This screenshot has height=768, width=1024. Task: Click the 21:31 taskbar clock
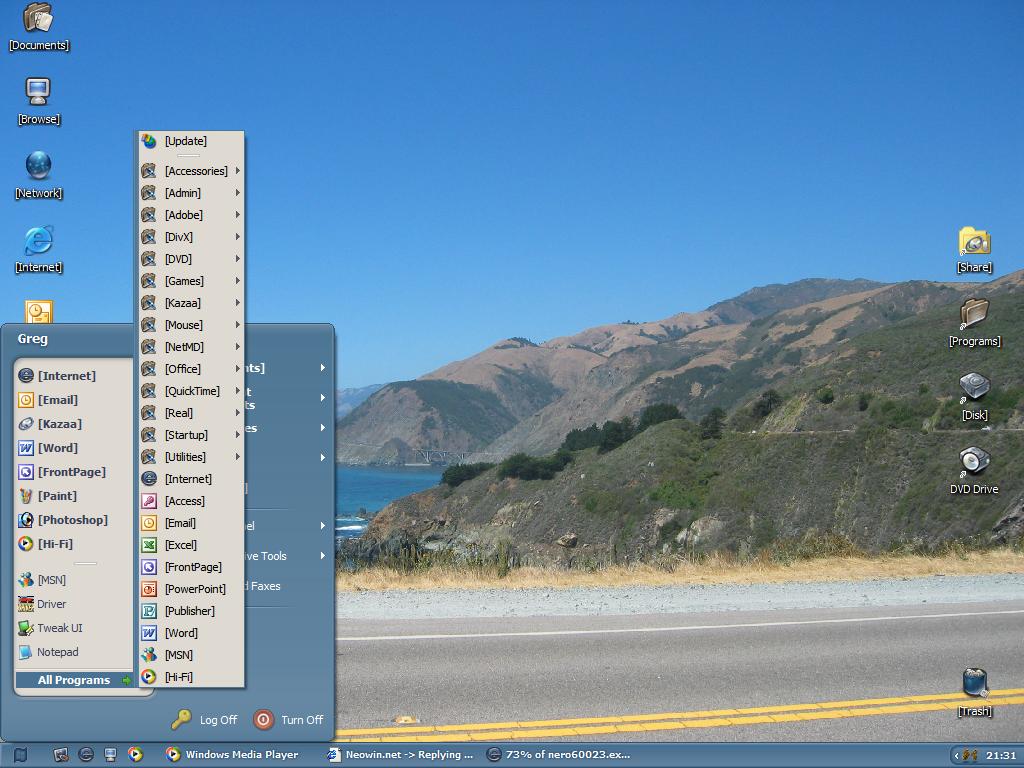coord(1000,755)
